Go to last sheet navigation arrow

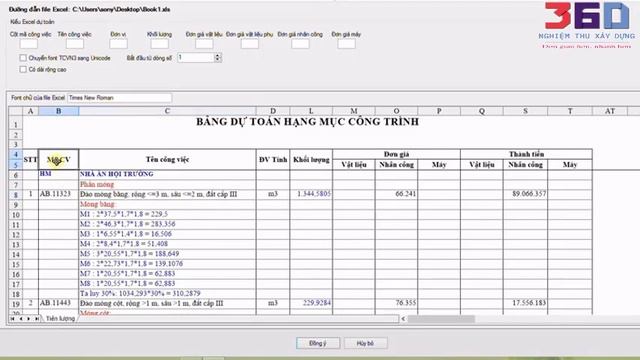37,318
